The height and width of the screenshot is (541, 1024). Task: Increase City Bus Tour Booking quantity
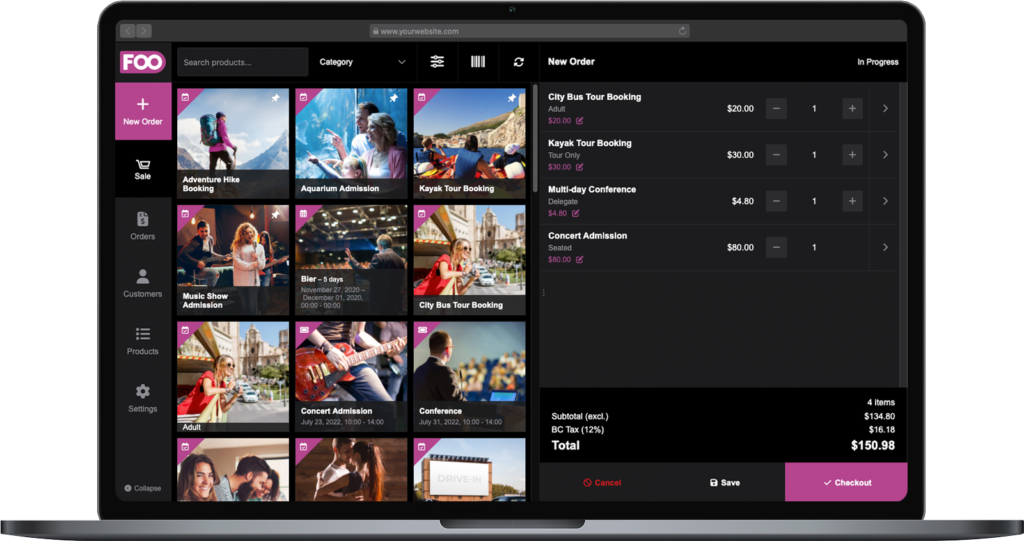pos(852,108)
